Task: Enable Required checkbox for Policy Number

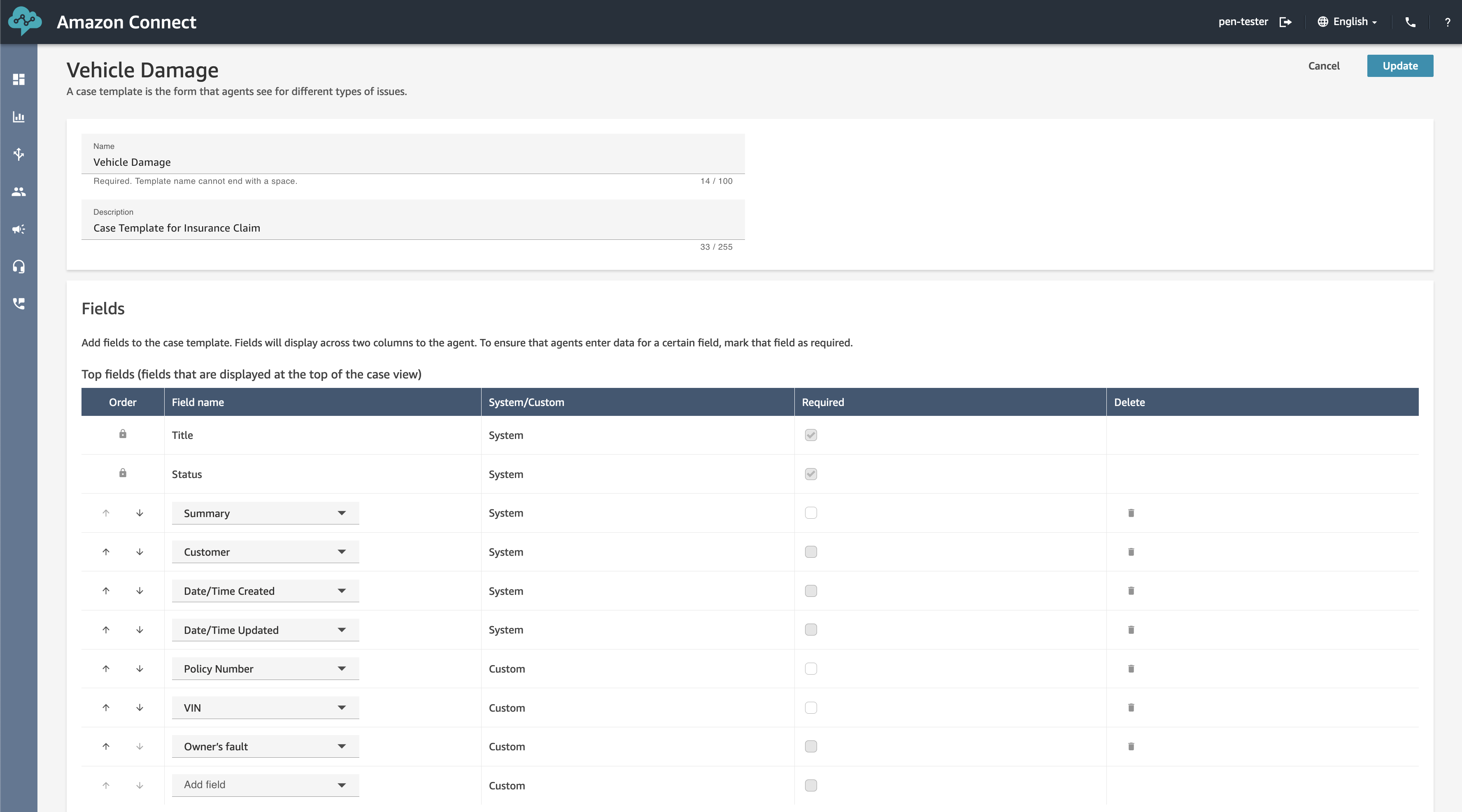Action: (x=811, y=668)
